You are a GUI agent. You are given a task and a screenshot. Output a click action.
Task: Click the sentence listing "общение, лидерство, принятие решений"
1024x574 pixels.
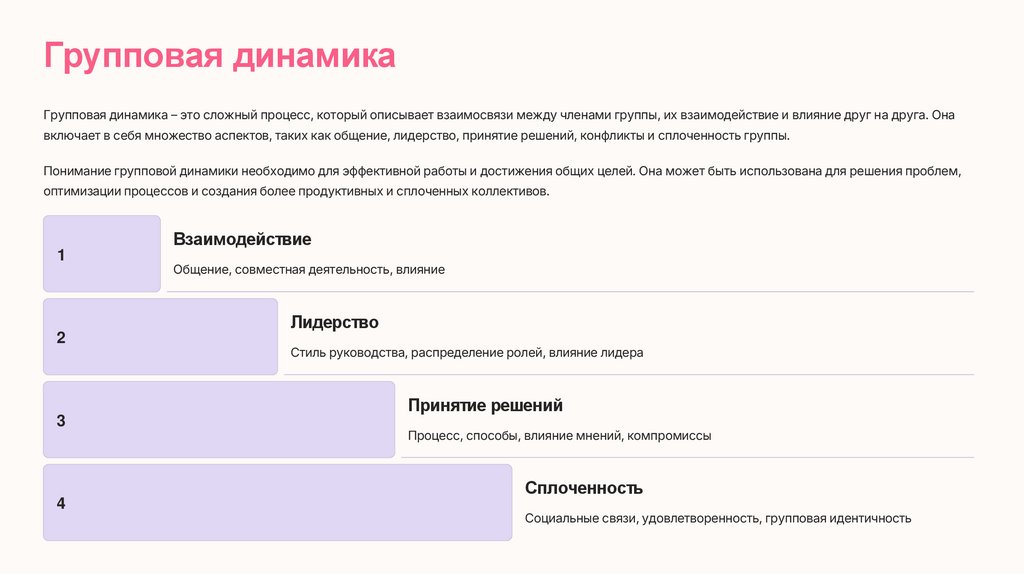(x=416, y=135)
